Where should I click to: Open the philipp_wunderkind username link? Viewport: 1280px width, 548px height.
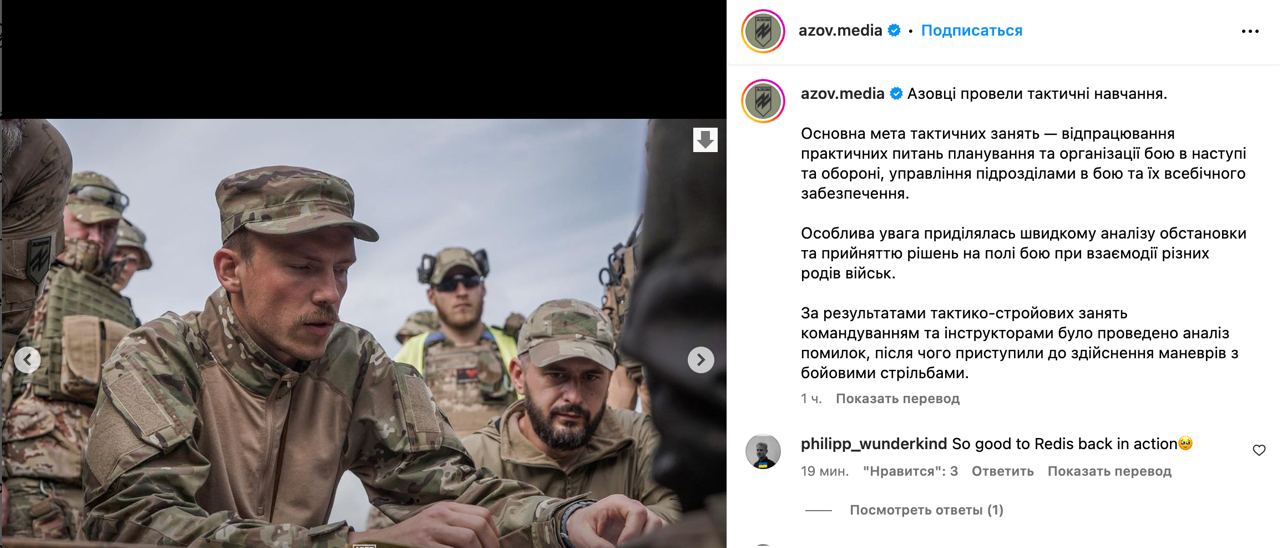(x=874, y=443)
